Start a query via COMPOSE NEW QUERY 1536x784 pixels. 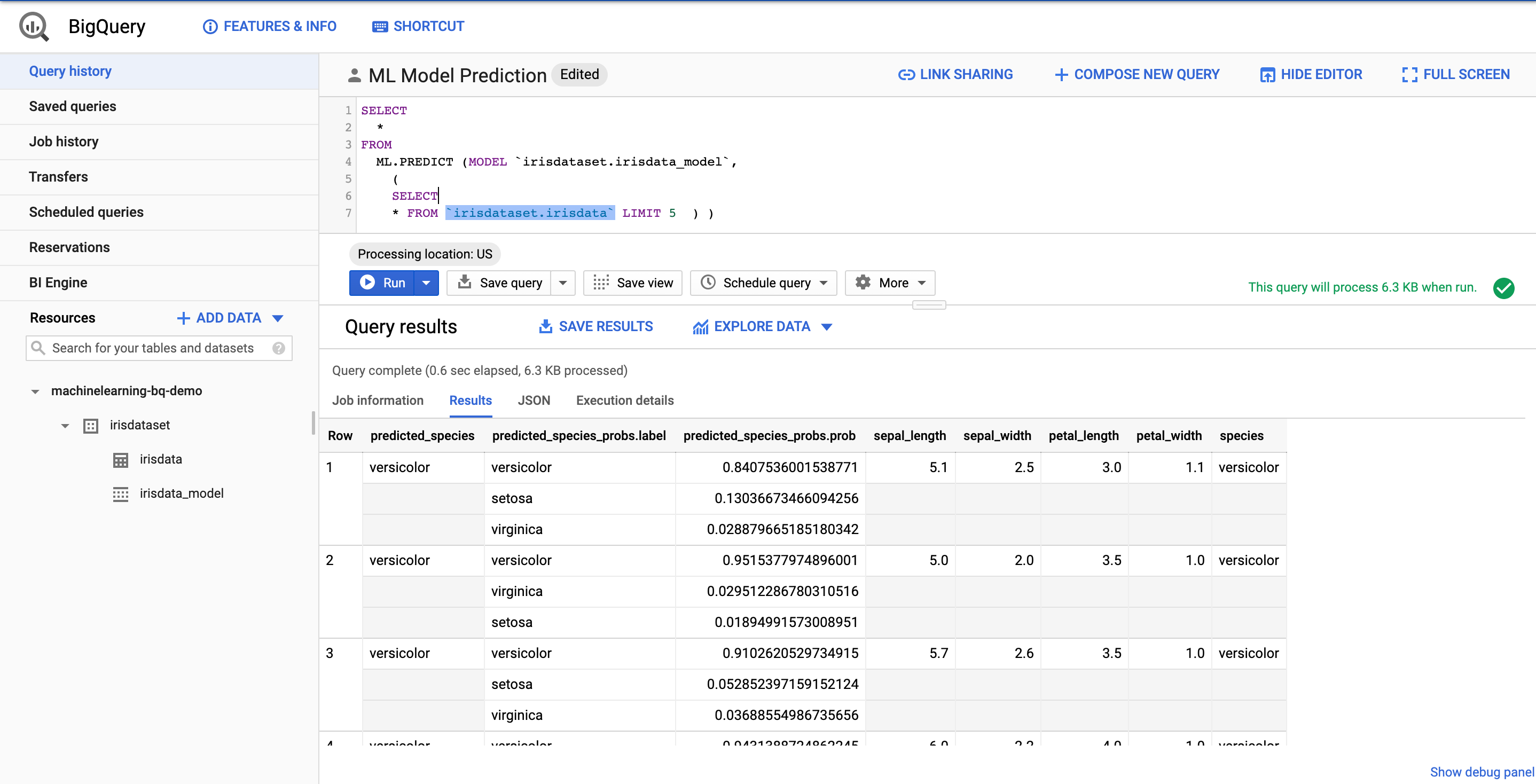[1136, 74]
